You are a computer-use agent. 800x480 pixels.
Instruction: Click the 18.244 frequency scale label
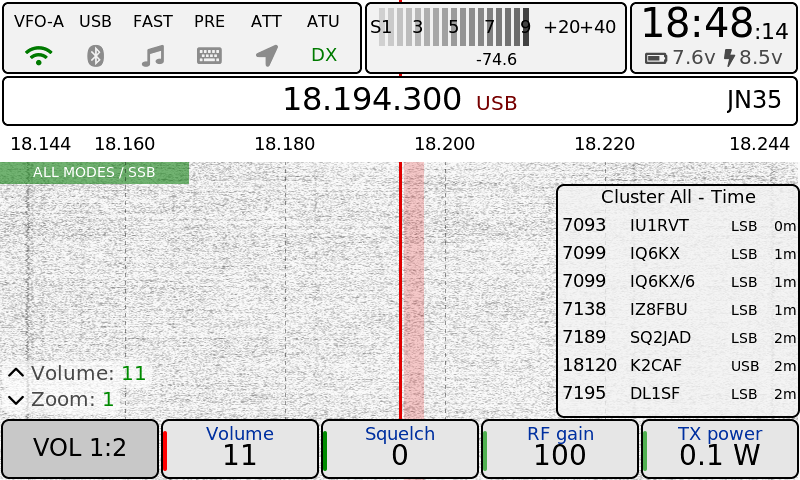(760, 144)
